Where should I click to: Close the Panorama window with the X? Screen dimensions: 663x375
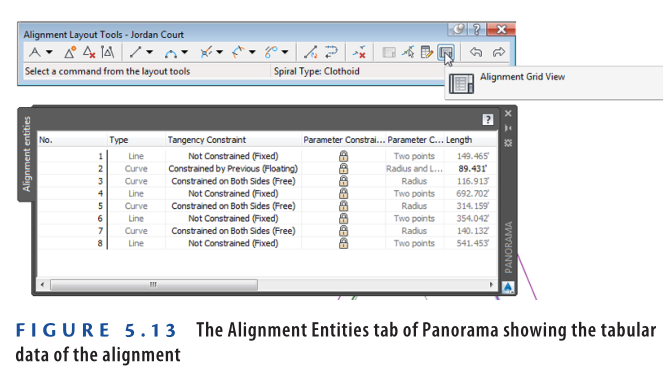pyautogui.click(x=508, y=113)
